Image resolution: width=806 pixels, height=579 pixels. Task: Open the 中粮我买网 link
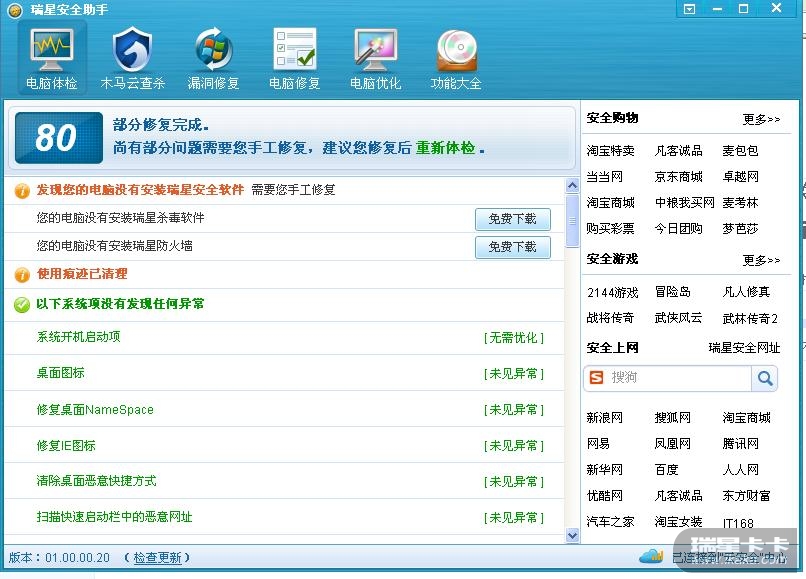point(684,203)
